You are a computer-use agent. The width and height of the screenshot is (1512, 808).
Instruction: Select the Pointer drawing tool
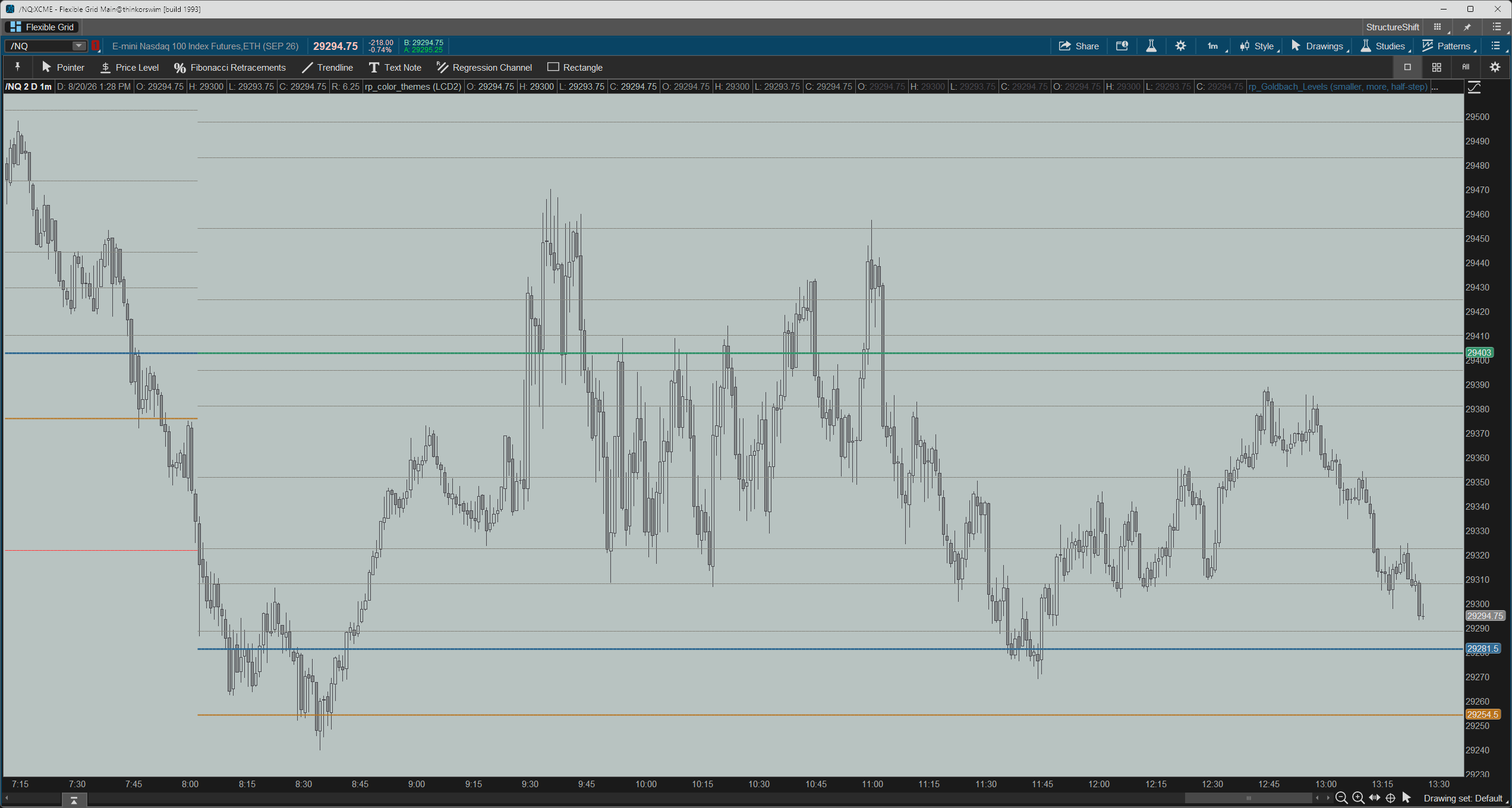(x=63, y=68)
